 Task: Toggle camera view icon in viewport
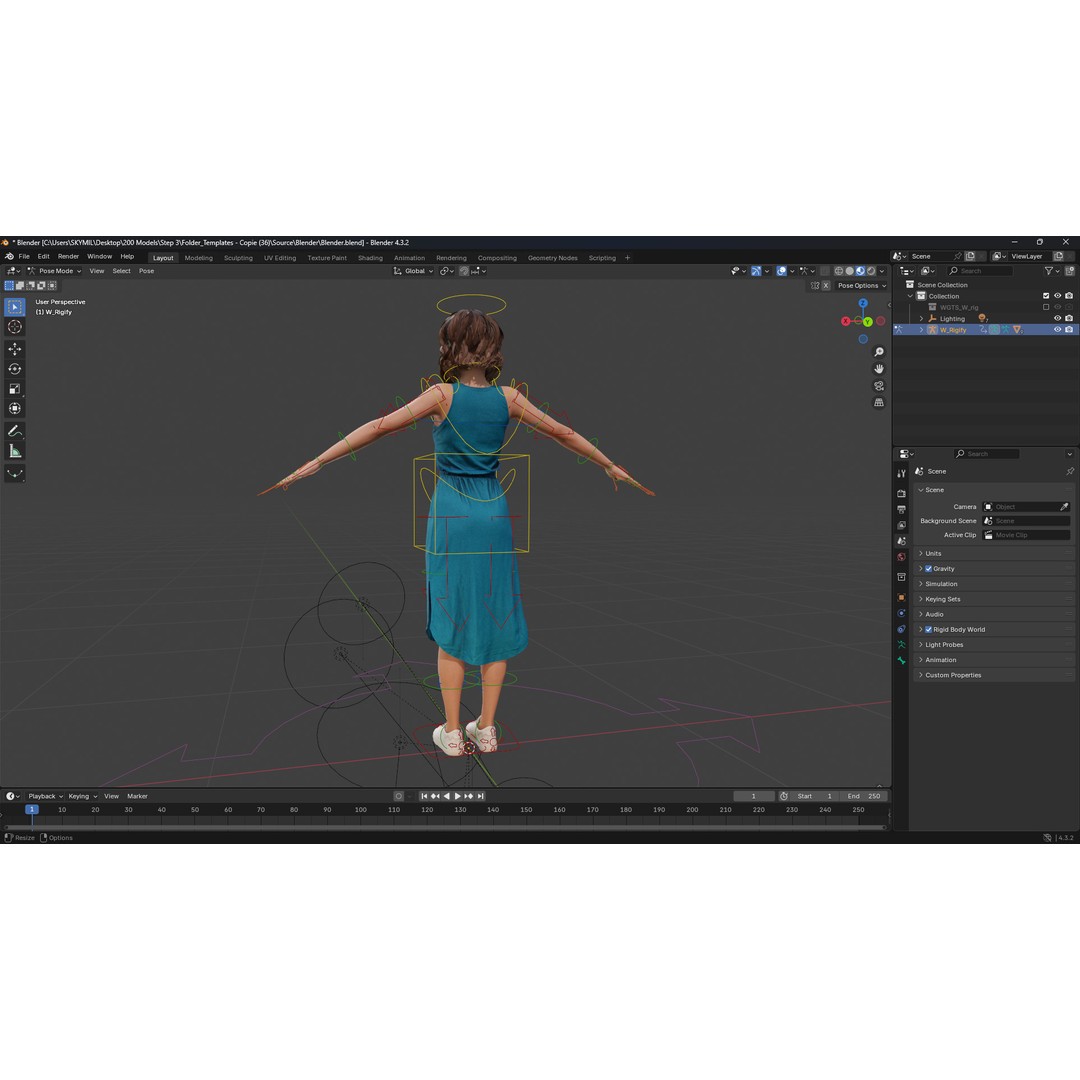879,386
